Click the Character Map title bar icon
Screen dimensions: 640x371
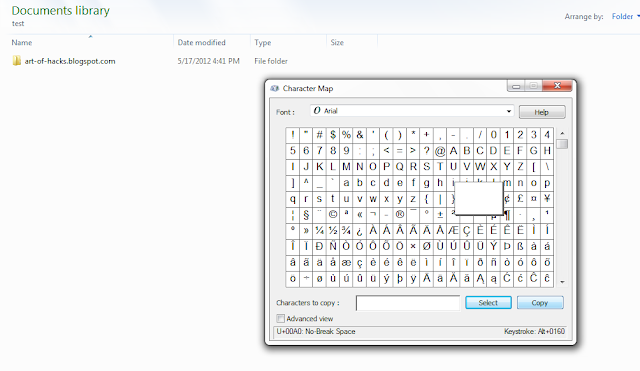click(x=275, y=89)
